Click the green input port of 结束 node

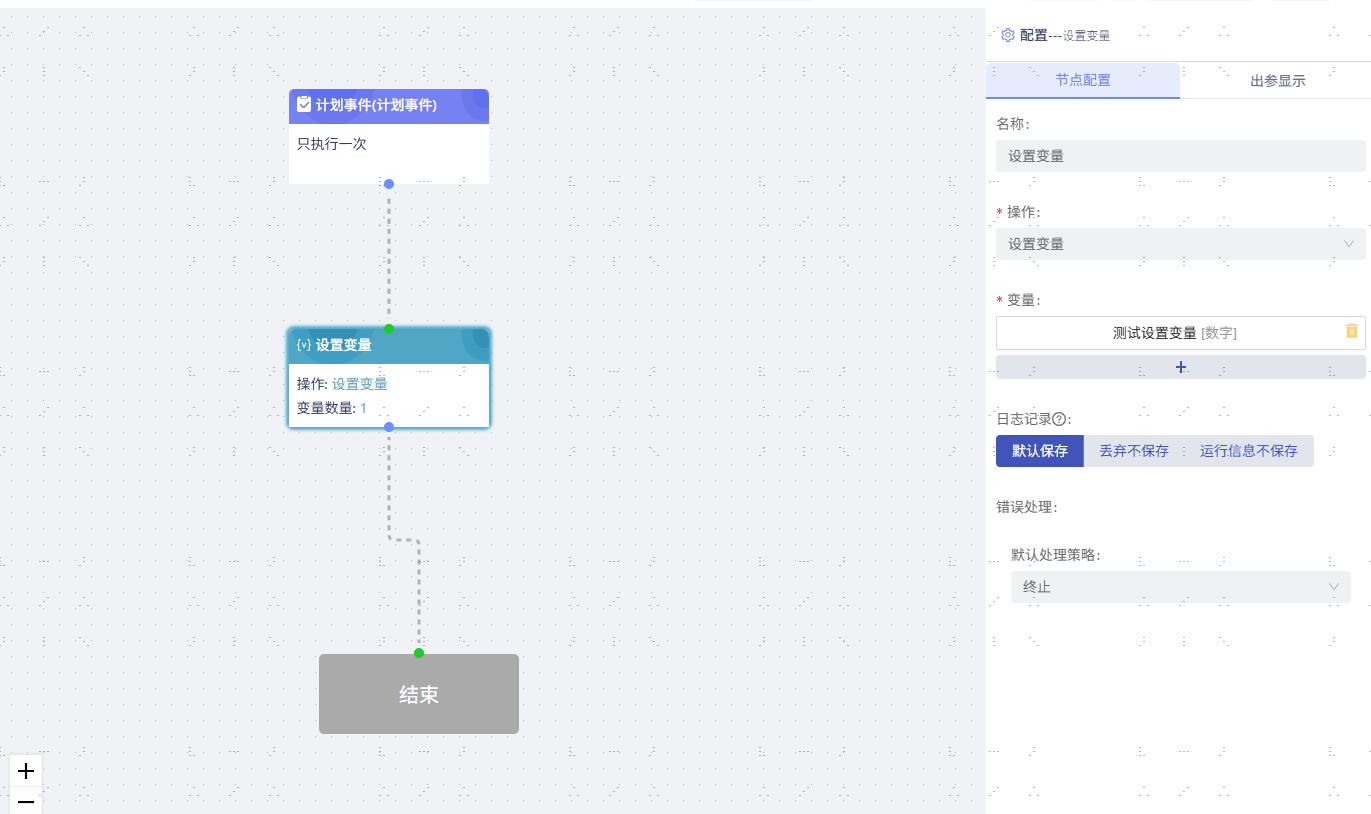tap(419, 653)
